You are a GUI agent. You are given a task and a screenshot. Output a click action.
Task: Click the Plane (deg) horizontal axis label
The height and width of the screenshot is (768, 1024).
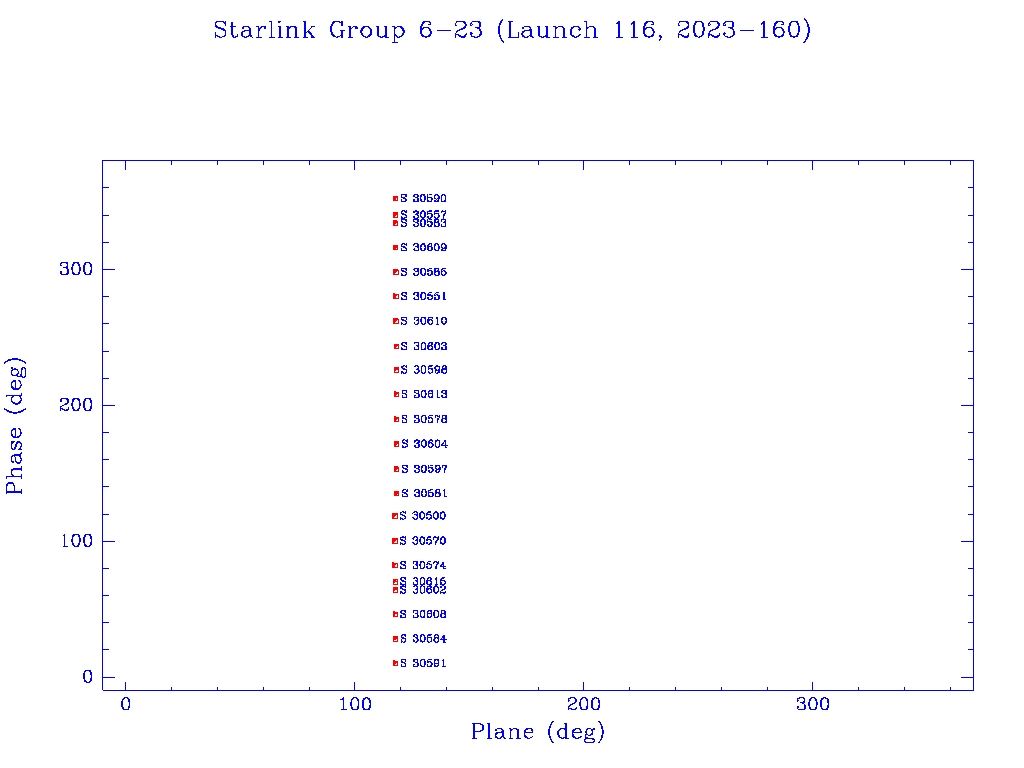pos(538,732)
